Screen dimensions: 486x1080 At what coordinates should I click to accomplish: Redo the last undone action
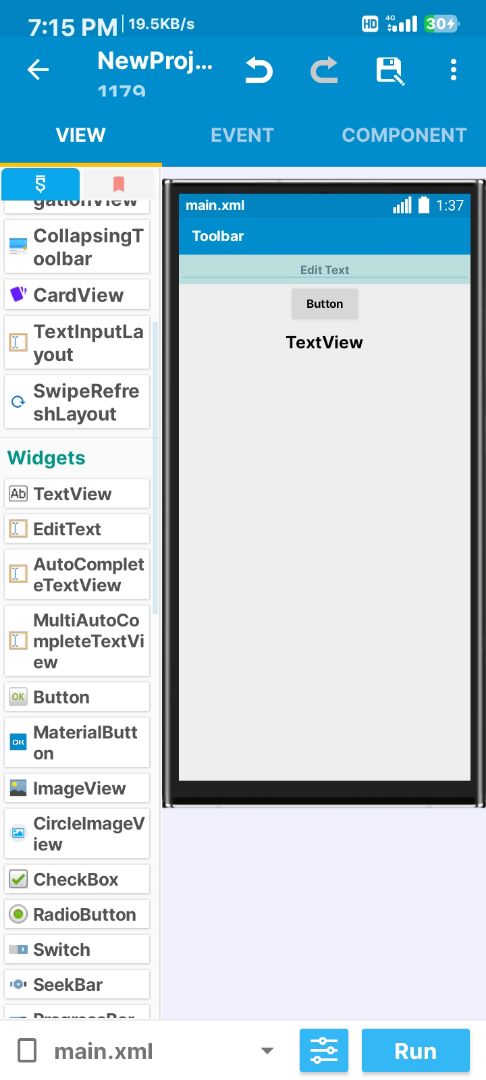click(324, 70)
